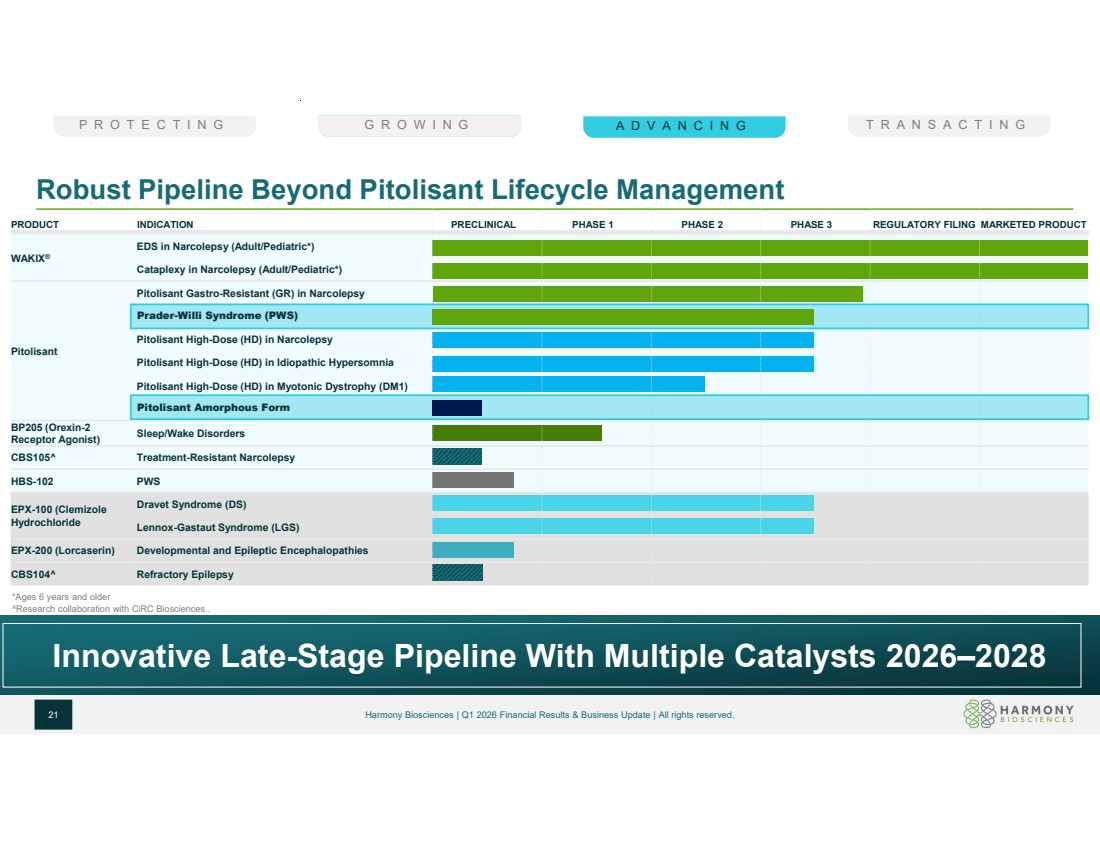The image size is (1100, 849).
Task: Click the page number 21 box
Action: (x=53, y=715)
